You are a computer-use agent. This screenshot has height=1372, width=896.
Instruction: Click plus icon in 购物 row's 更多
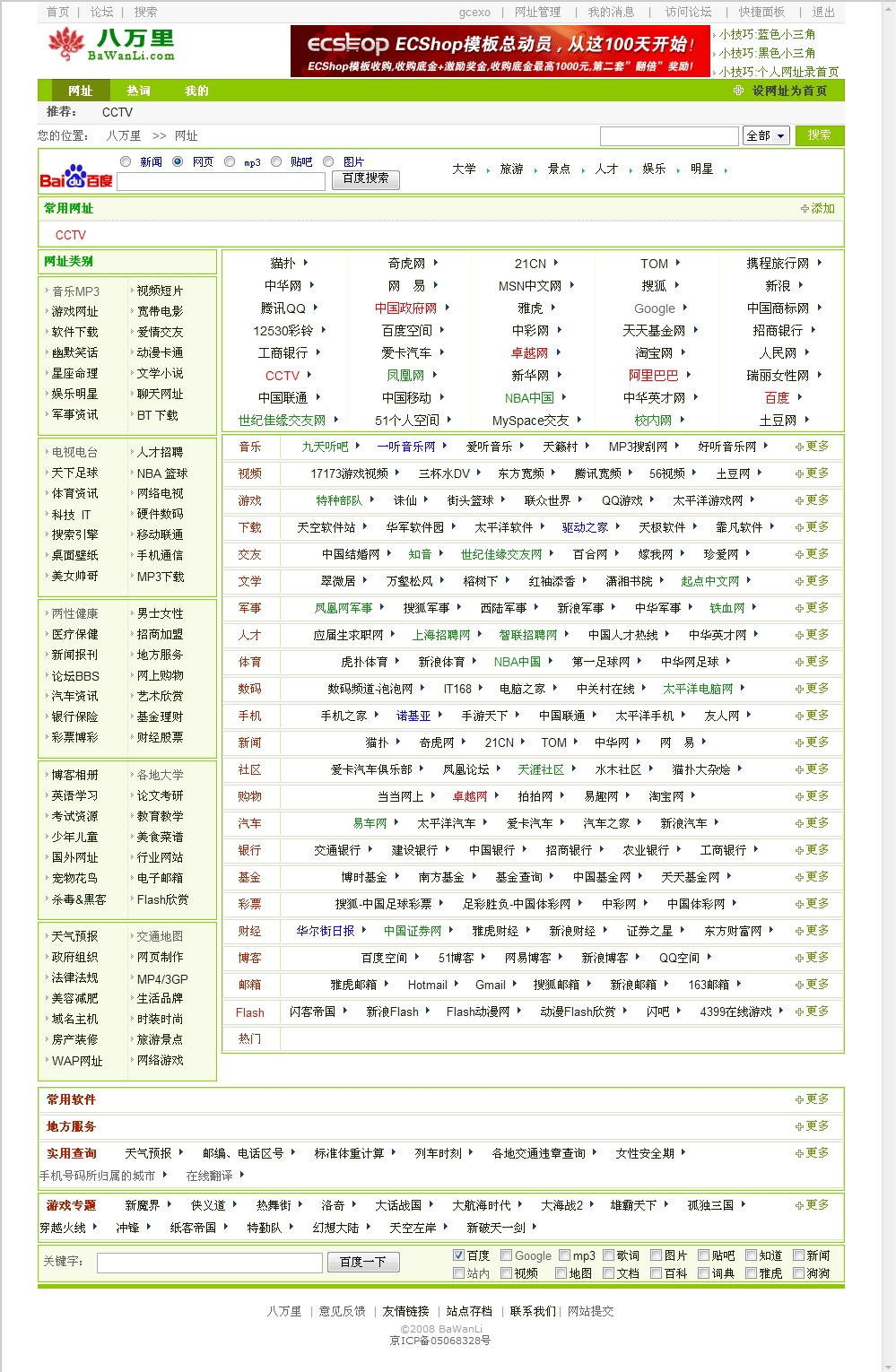point(799,796)
